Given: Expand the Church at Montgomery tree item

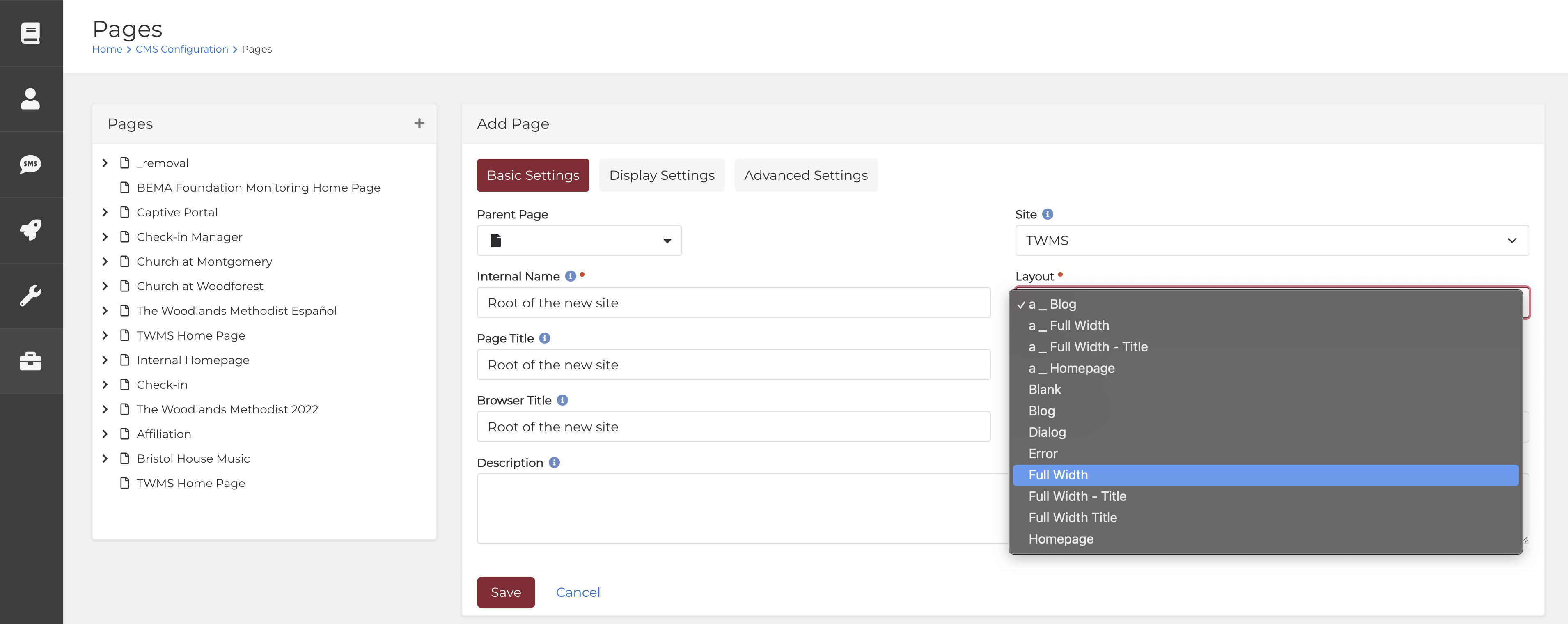Looking at the screenshot, I should [x=104, y=261].
